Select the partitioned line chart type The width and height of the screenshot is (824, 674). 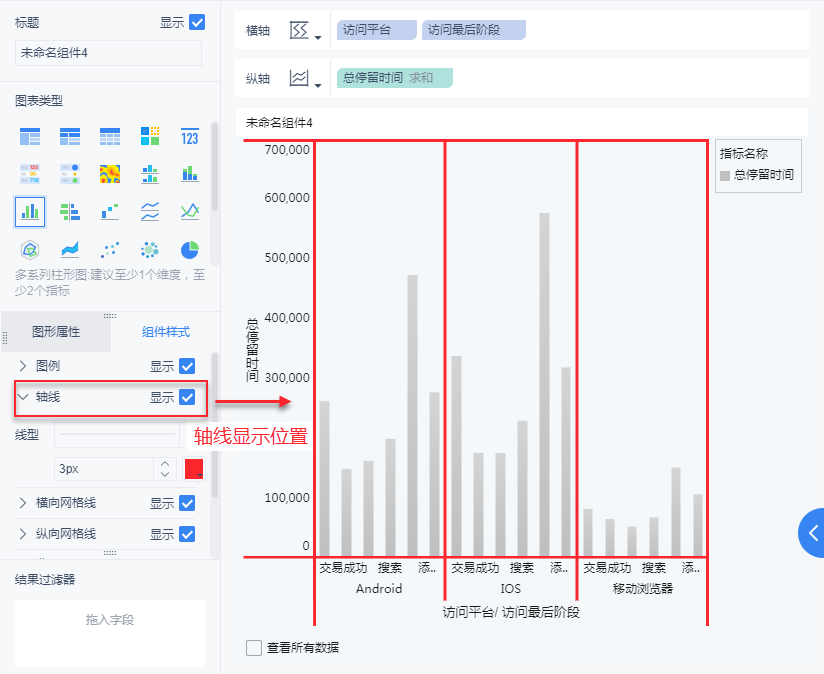pos(150,212)
